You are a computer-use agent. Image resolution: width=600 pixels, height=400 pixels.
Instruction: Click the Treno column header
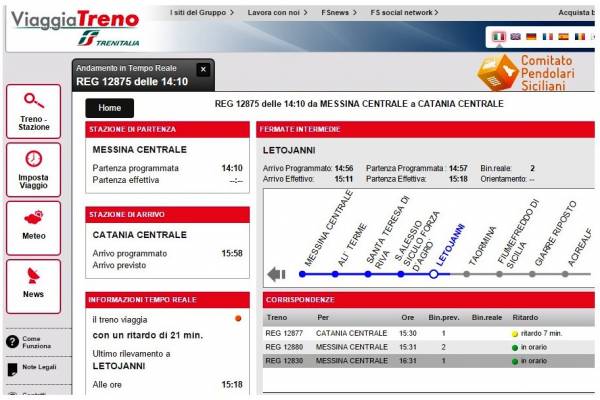(x=277, y=317)
